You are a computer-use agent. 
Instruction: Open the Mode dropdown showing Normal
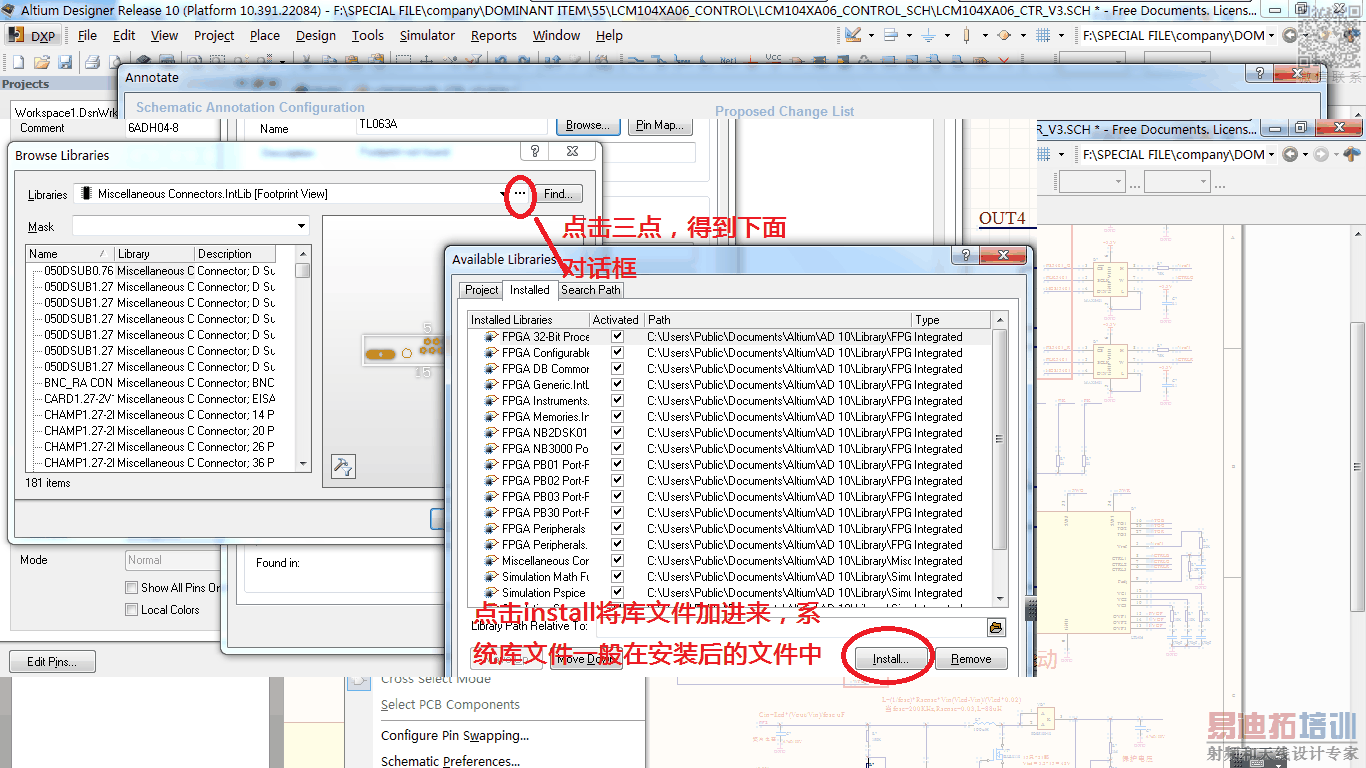coord(173,560)
